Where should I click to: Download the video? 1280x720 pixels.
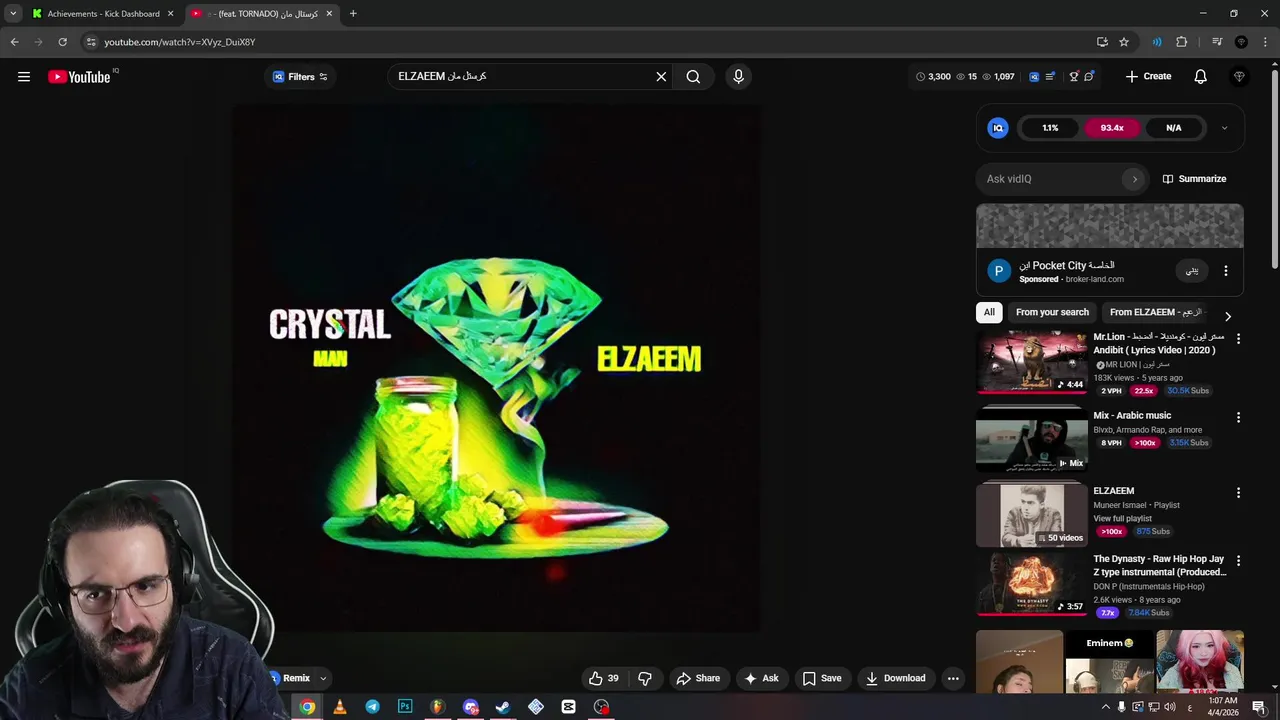click(896, 678)
